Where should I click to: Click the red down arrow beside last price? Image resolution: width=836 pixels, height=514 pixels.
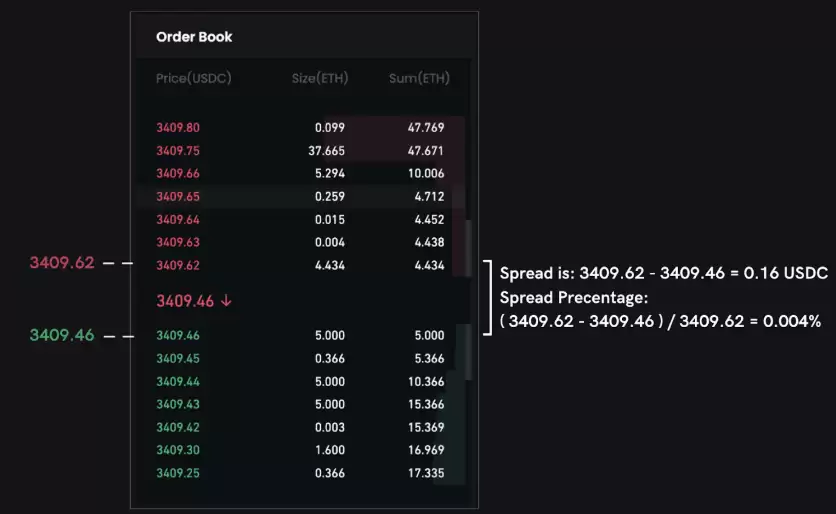pyautogui.click(x=226, y=301)
